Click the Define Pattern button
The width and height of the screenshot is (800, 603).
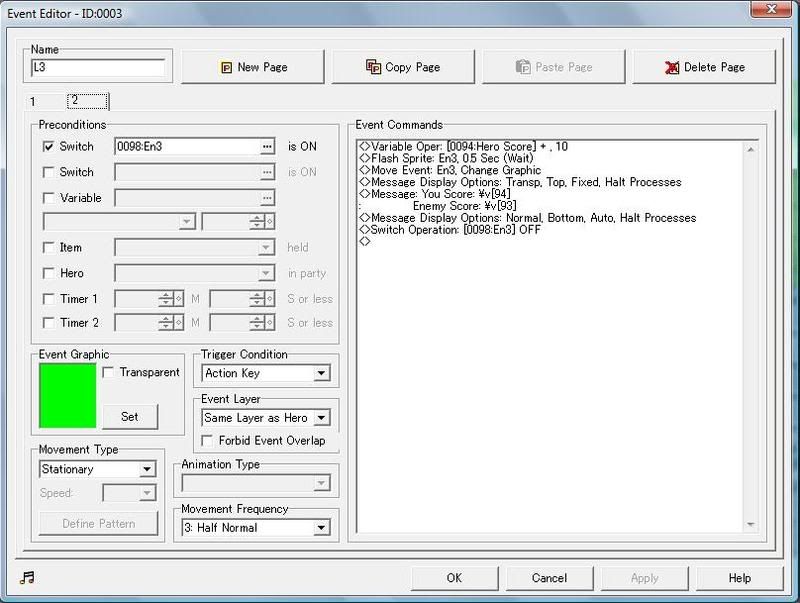[x=98, y=524]
